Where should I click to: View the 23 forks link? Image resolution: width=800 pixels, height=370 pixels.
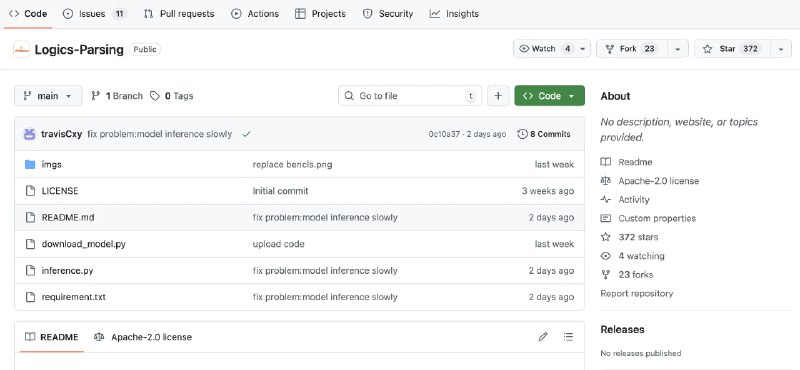627,275
